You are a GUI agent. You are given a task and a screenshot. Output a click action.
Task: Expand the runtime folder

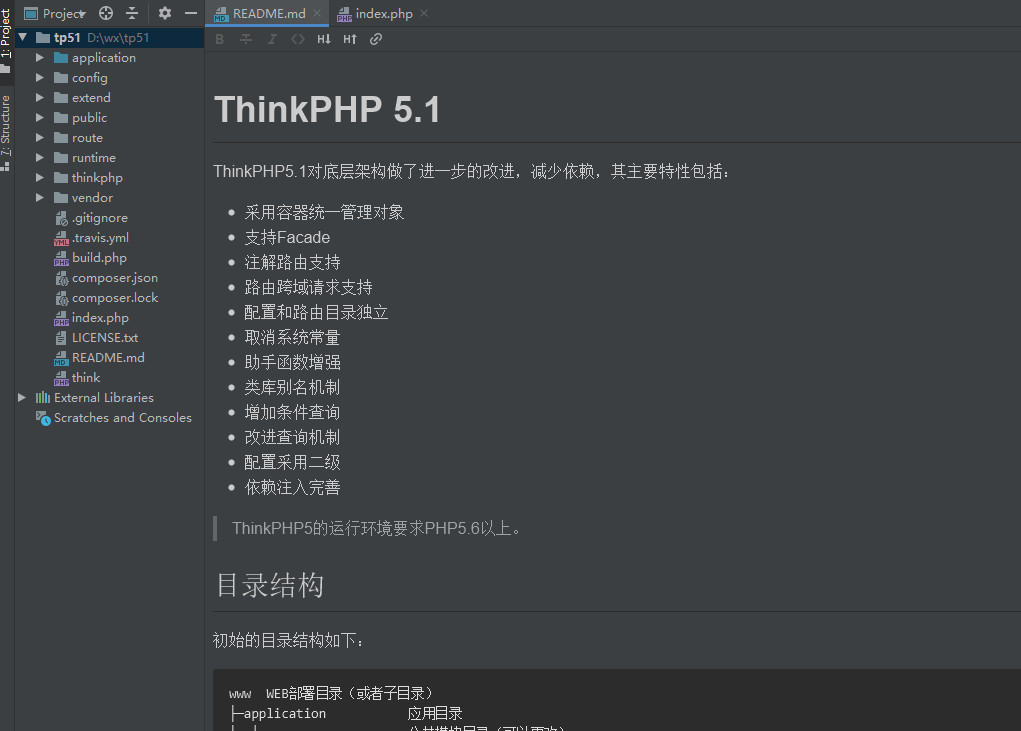pyautogui.click(x=40, y=158)
